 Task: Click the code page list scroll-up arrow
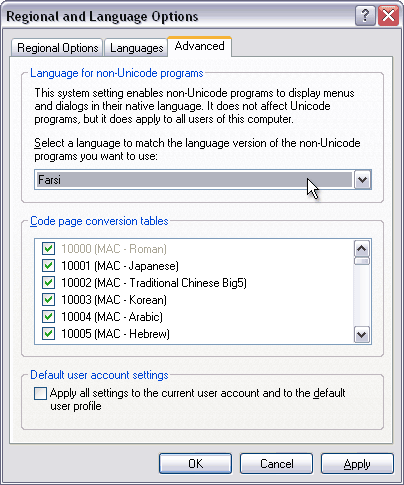click(x=362, y=248)
